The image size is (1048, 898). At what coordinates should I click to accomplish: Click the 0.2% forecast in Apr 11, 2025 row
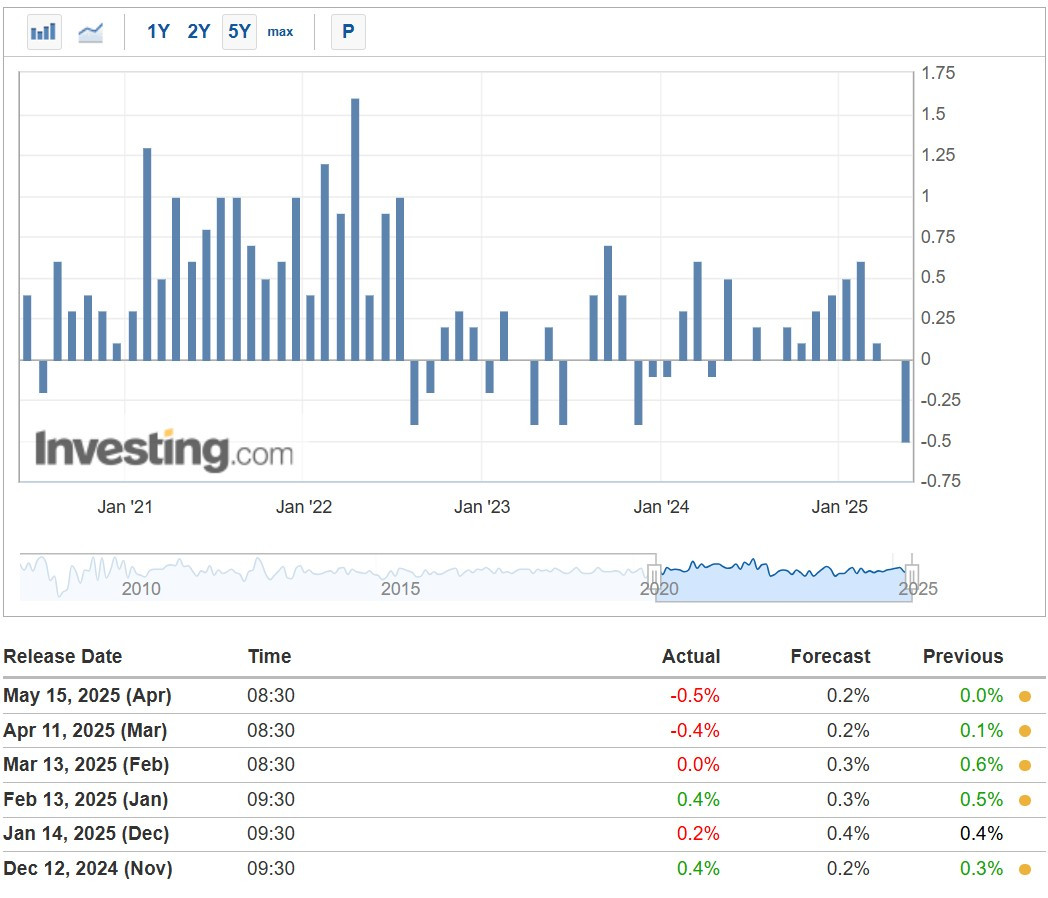click(848, 730)
